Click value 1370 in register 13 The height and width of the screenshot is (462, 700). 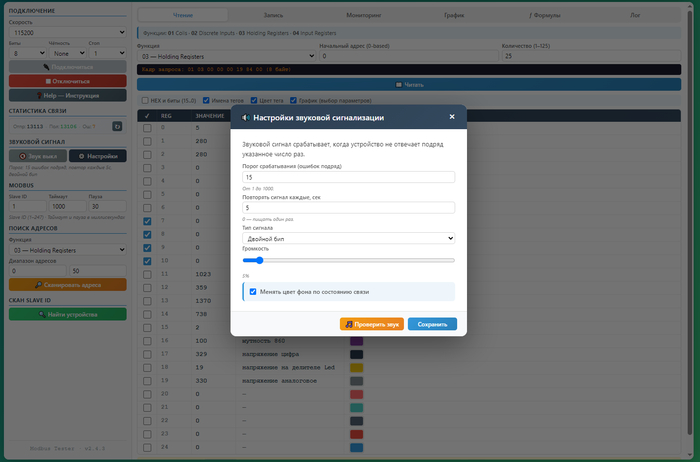(203, 301)
